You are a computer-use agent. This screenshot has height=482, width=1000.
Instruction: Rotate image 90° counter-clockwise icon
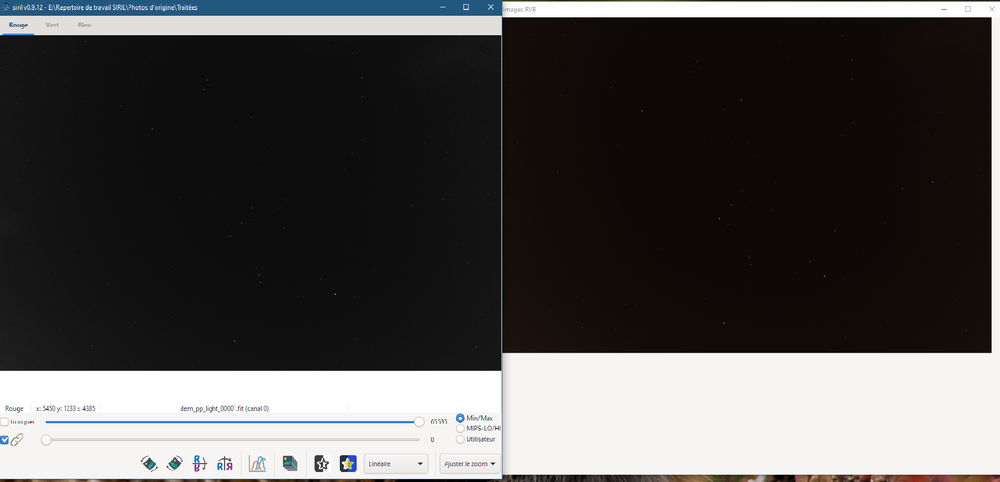(x=149, y=464)
